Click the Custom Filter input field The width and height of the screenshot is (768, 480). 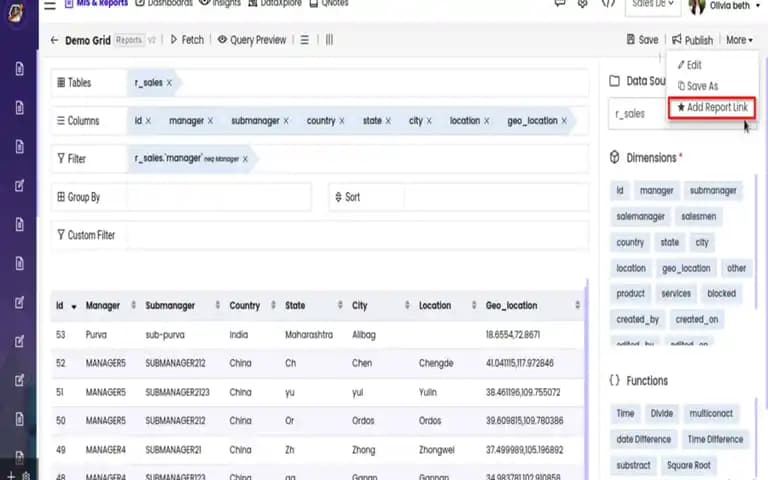point(358,235)
